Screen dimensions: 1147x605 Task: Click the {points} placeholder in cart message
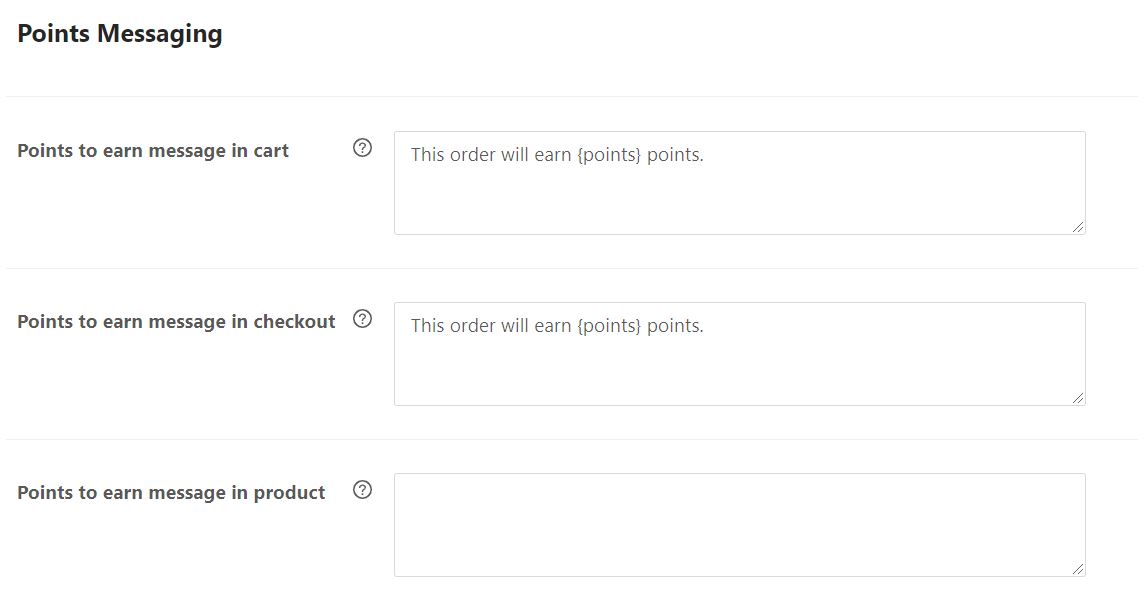[x=609, y=156]
